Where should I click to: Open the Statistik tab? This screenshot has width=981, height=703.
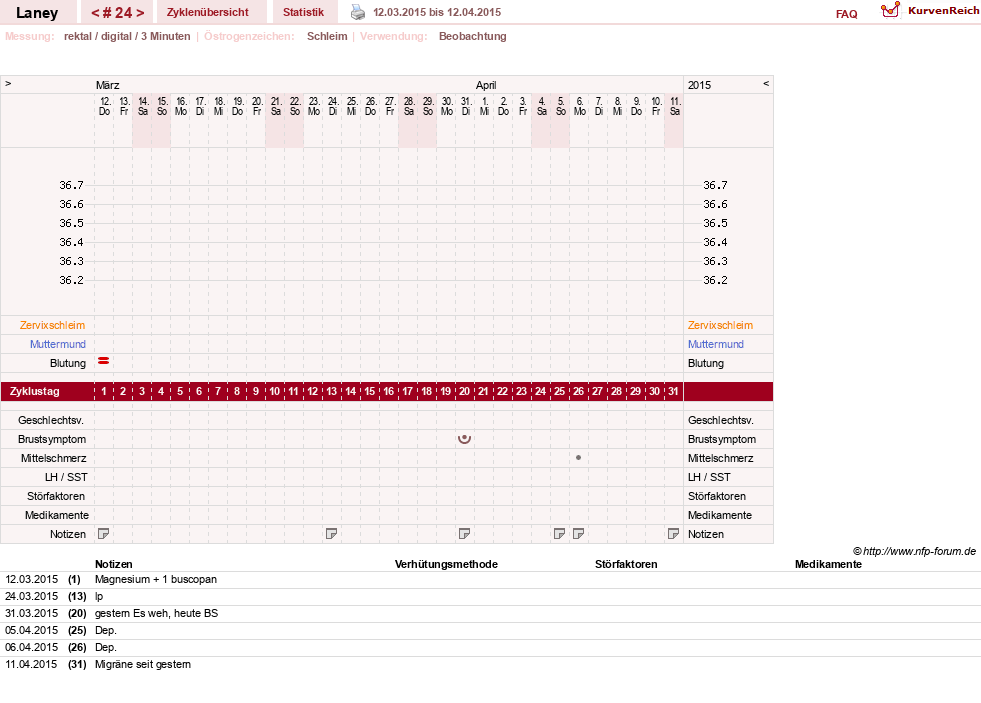[303, 13]
